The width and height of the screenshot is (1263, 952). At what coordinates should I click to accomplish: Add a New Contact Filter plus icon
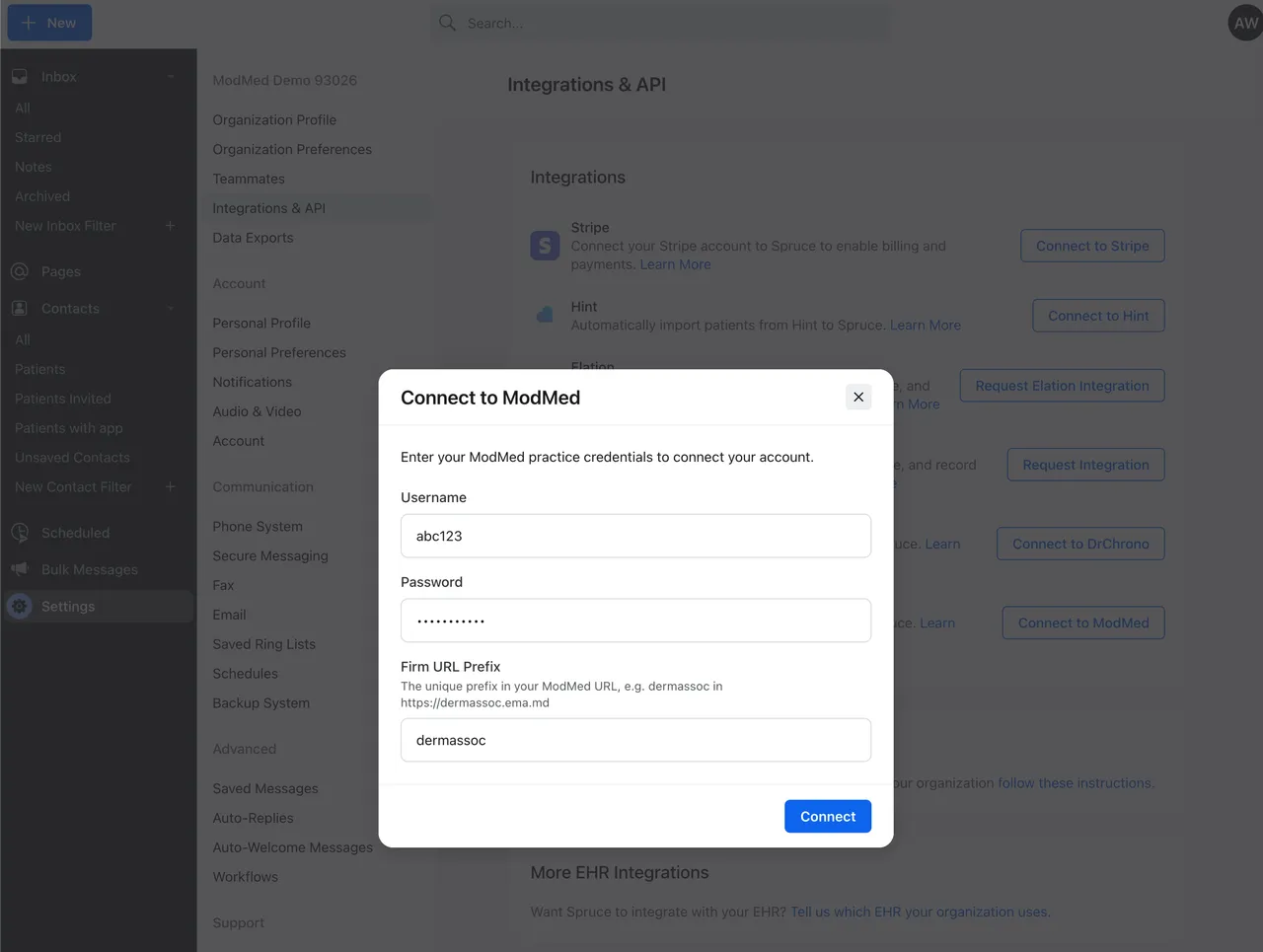170,487
